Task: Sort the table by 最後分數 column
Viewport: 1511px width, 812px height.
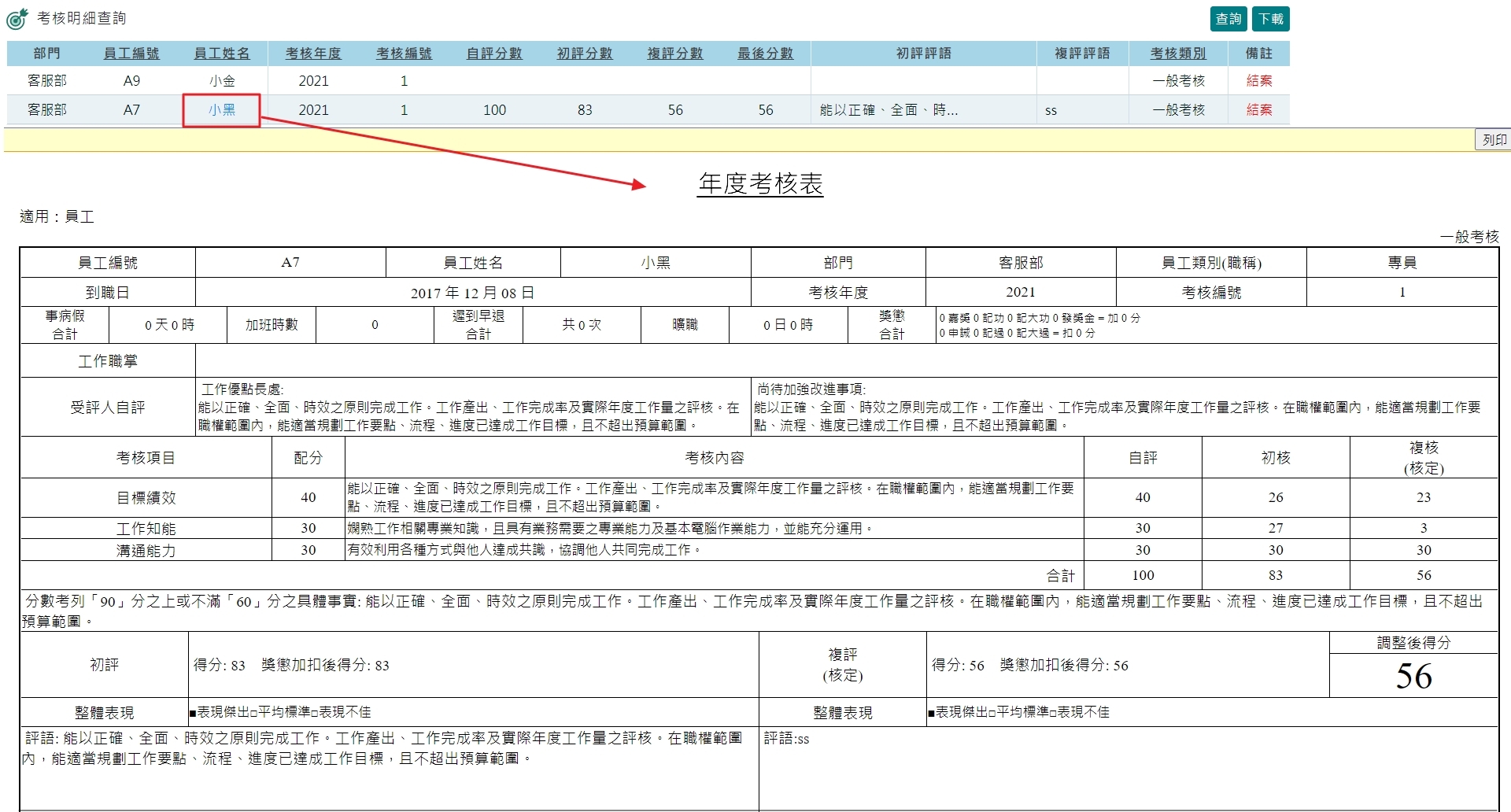Action: 765,54
